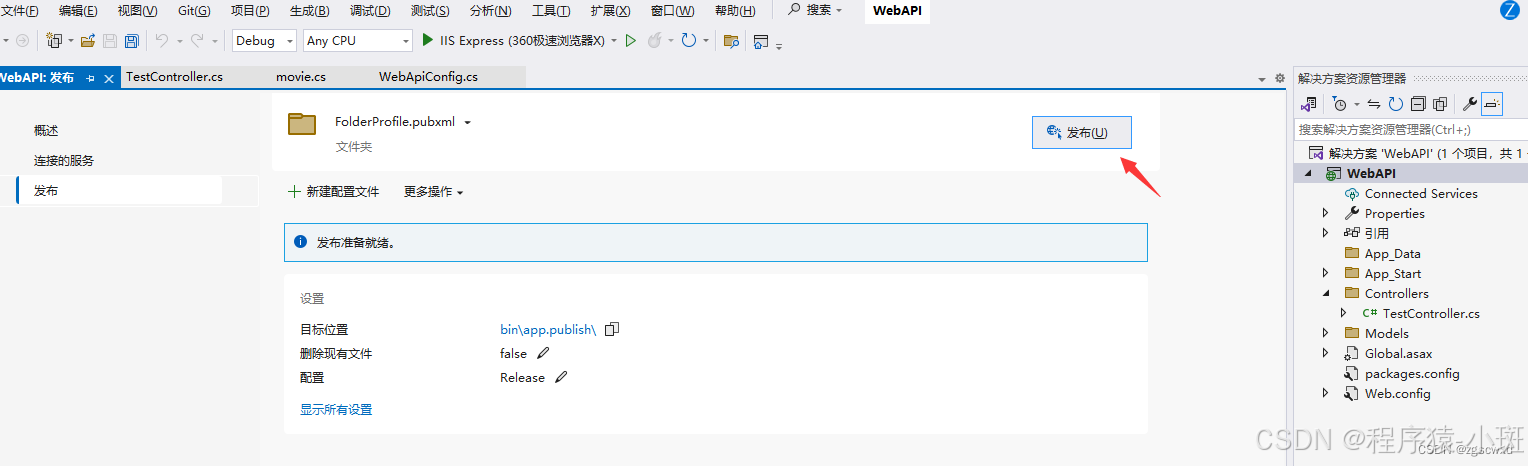1528x466 pixels.
Task: Click the browser window toolbar icon
Action: 761,41
